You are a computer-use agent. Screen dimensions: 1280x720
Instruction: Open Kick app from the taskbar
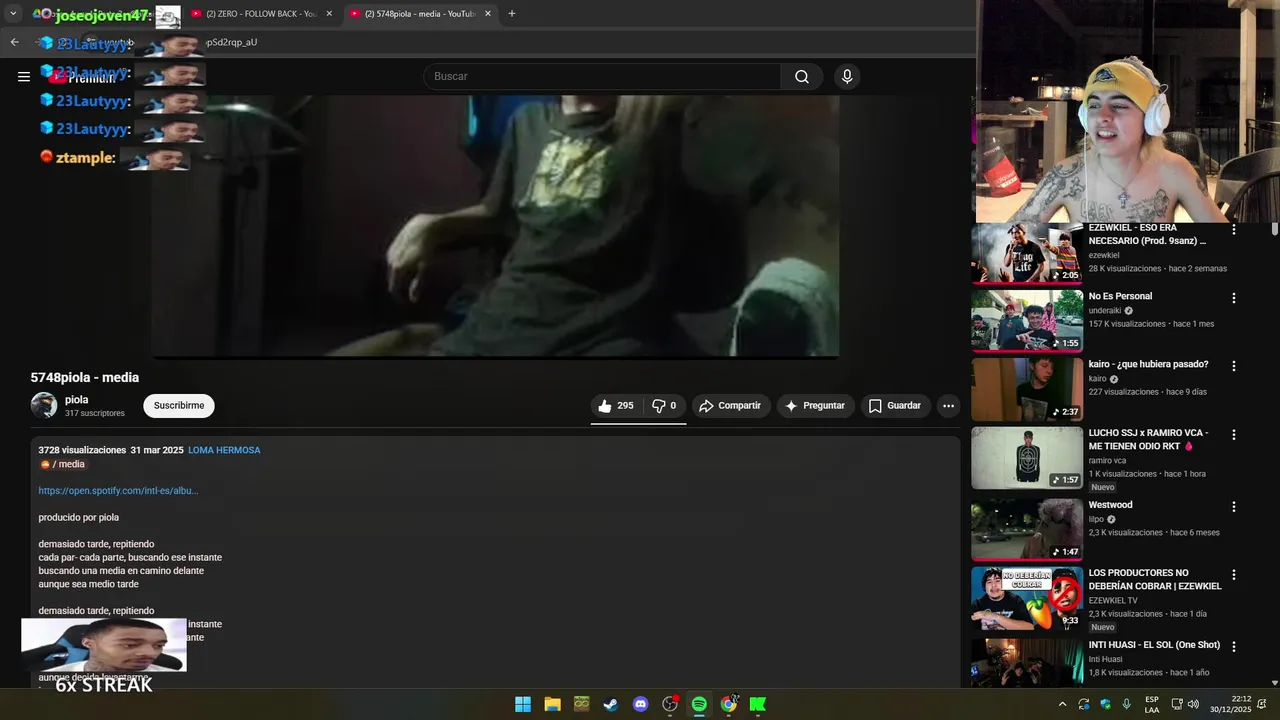[x=758, y=704]
